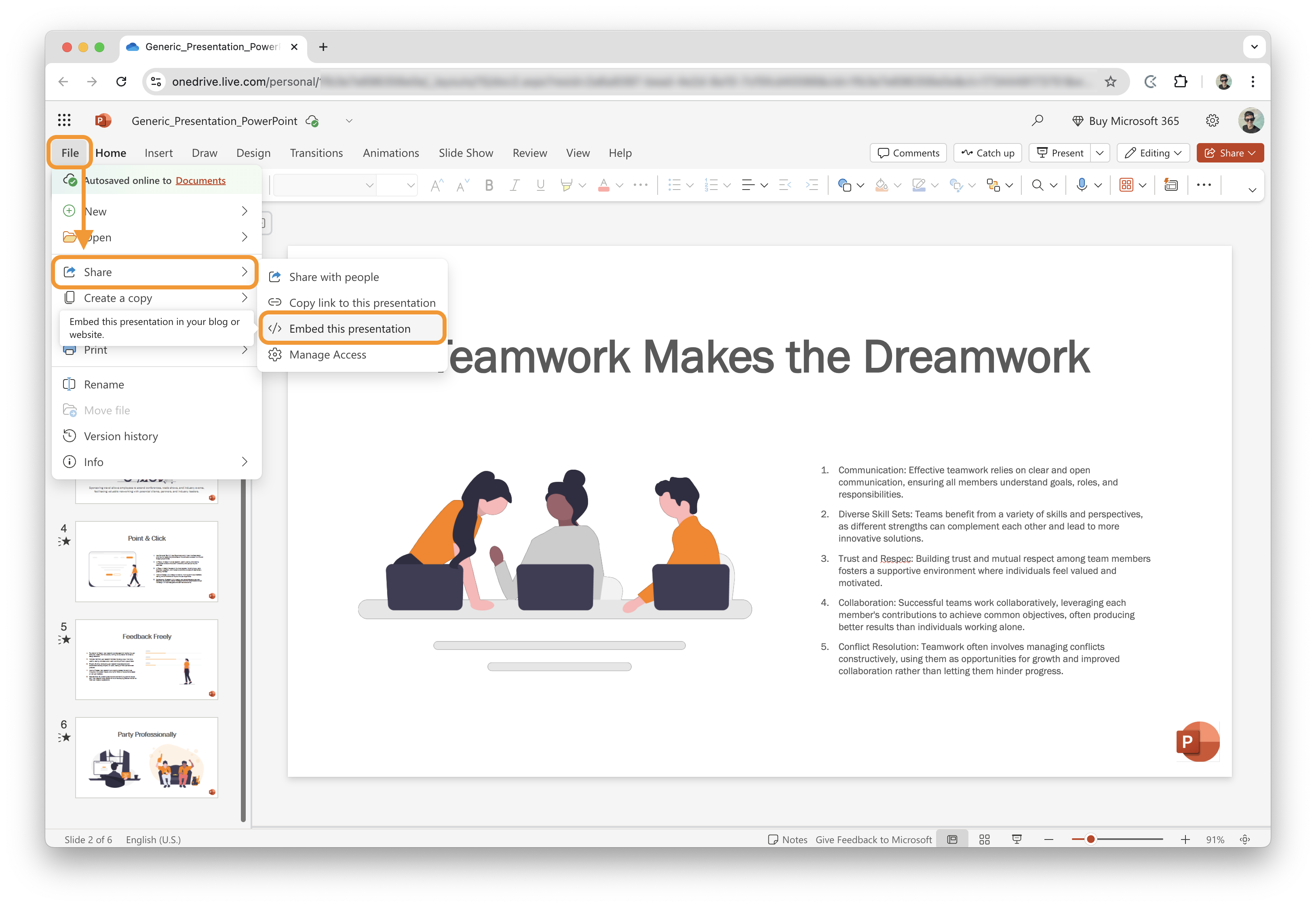Click the red Share button

(x=1230, y=153)
